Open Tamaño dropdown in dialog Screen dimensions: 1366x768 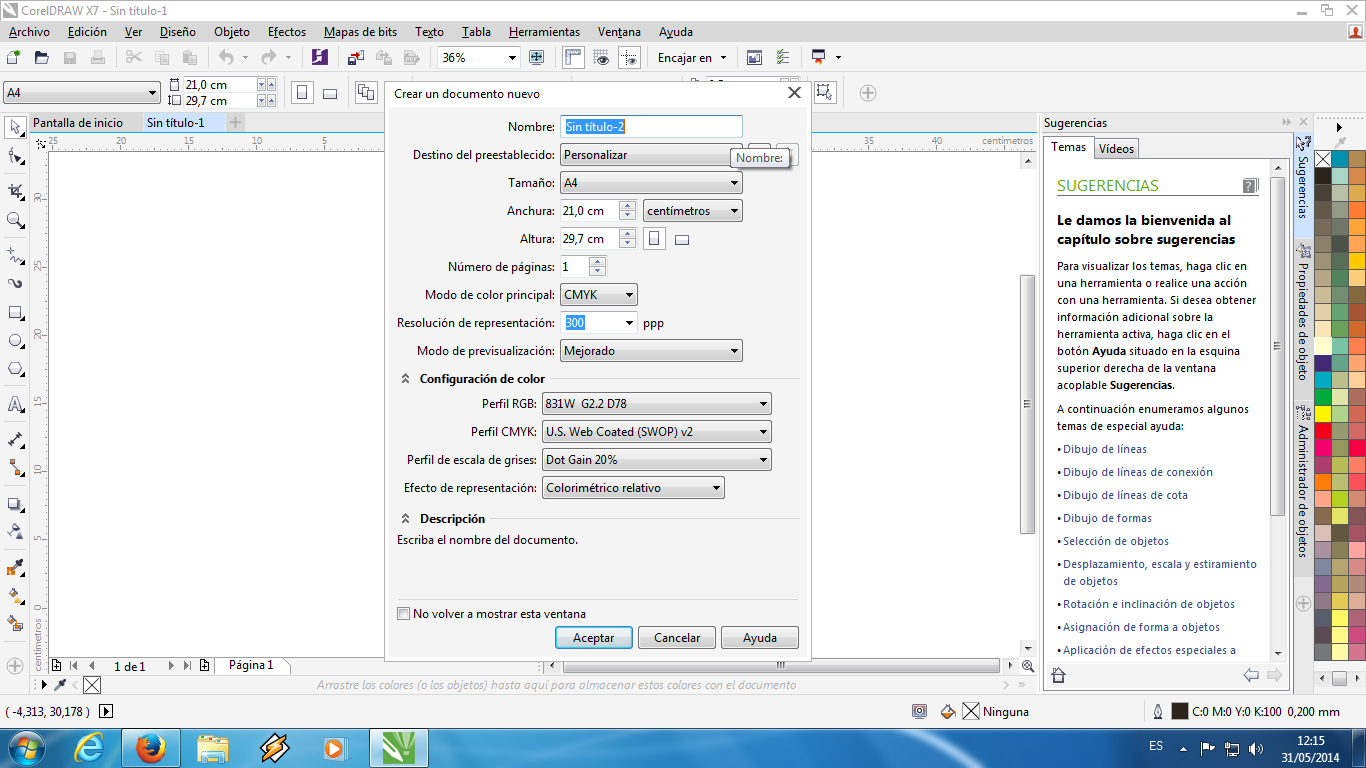click(x=651, y=183)
